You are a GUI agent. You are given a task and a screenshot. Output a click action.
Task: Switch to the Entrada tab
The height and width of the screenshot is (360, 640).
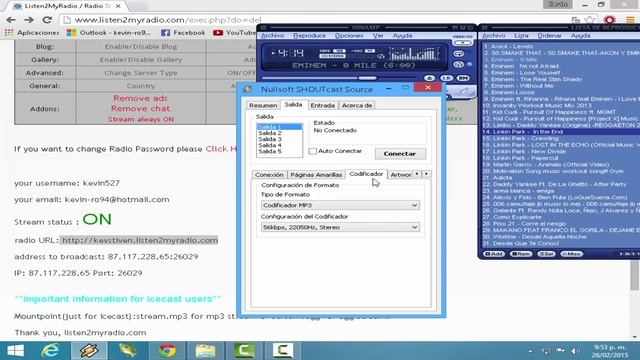click(x=322, y=105)
